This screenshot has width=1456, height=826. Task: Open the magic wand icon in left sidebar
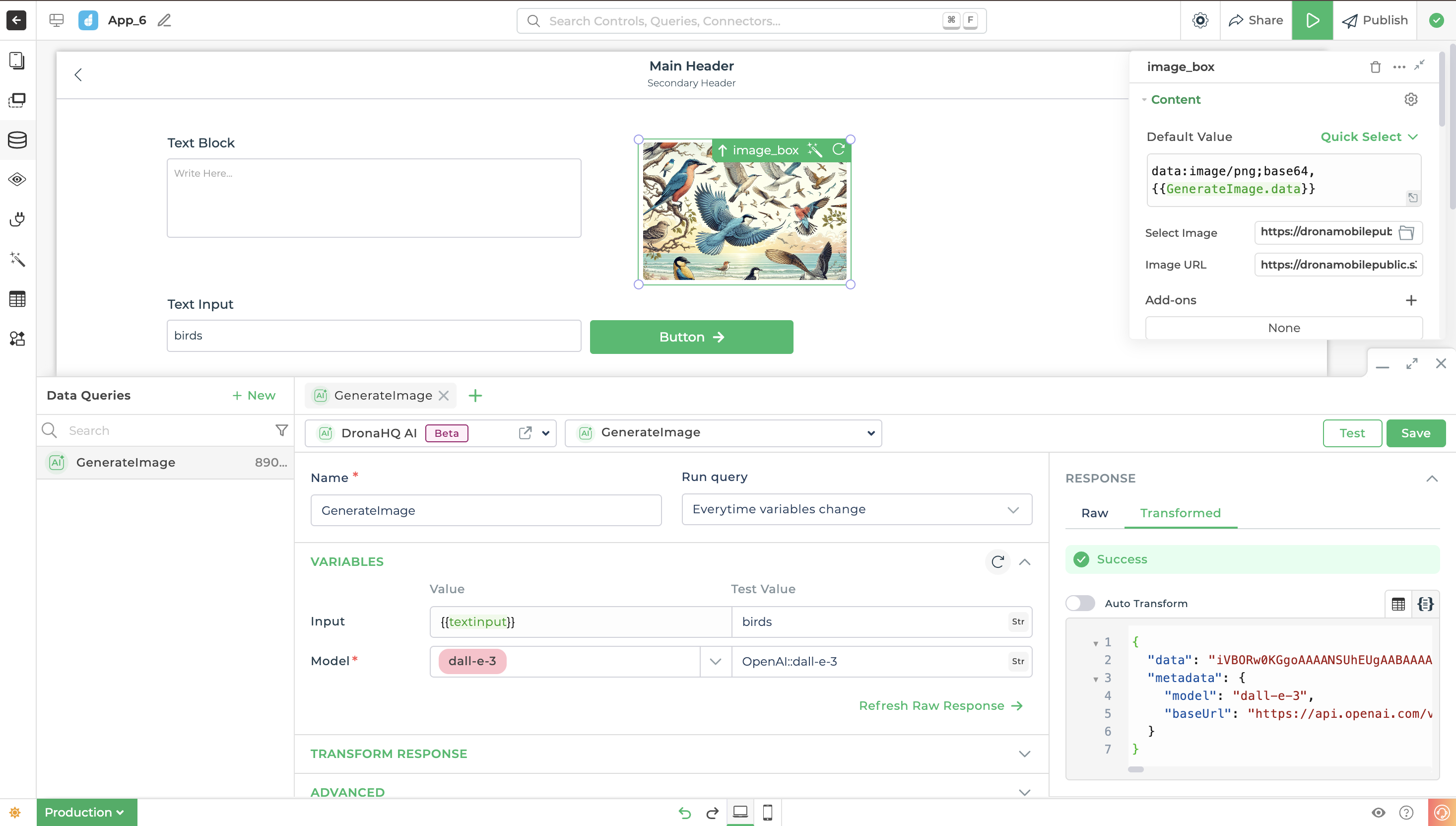17,259
